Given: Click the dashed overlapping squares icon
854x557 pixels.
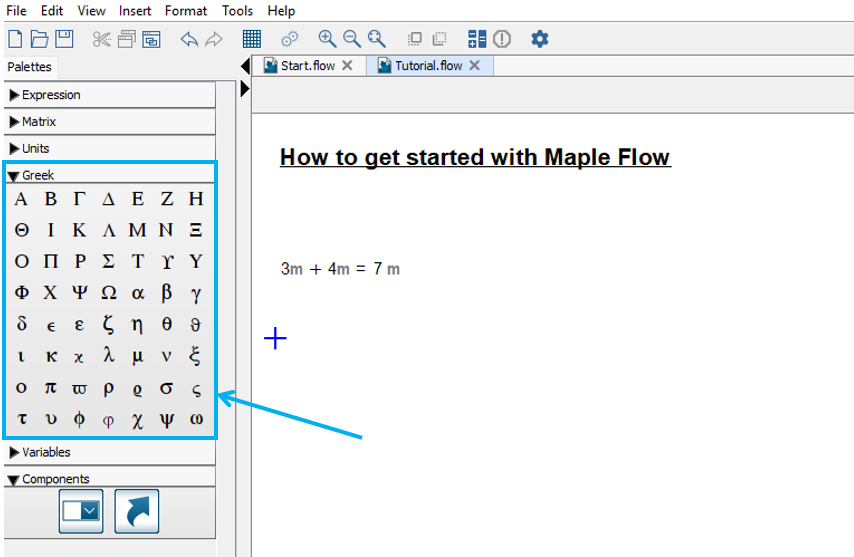Looking at the screenshot, I should pos(439,39).
